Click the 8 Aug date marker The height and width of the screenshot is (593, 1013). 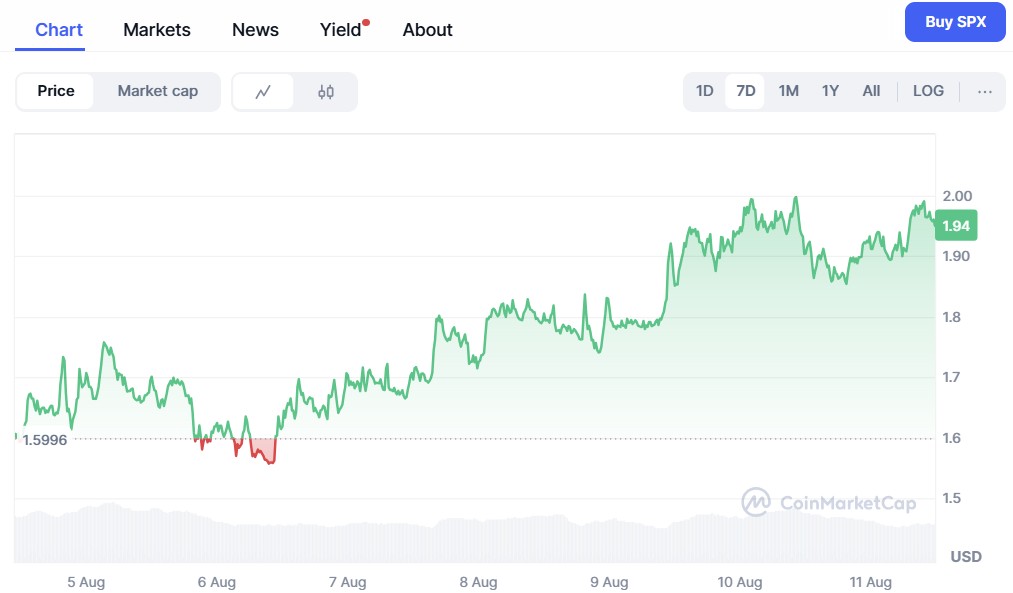478,582
